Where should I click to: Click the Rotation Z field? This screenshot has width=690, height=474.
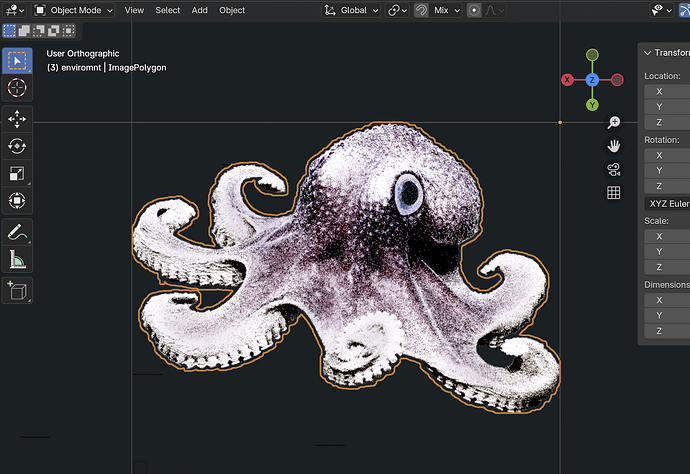click(x=667, y=186)
